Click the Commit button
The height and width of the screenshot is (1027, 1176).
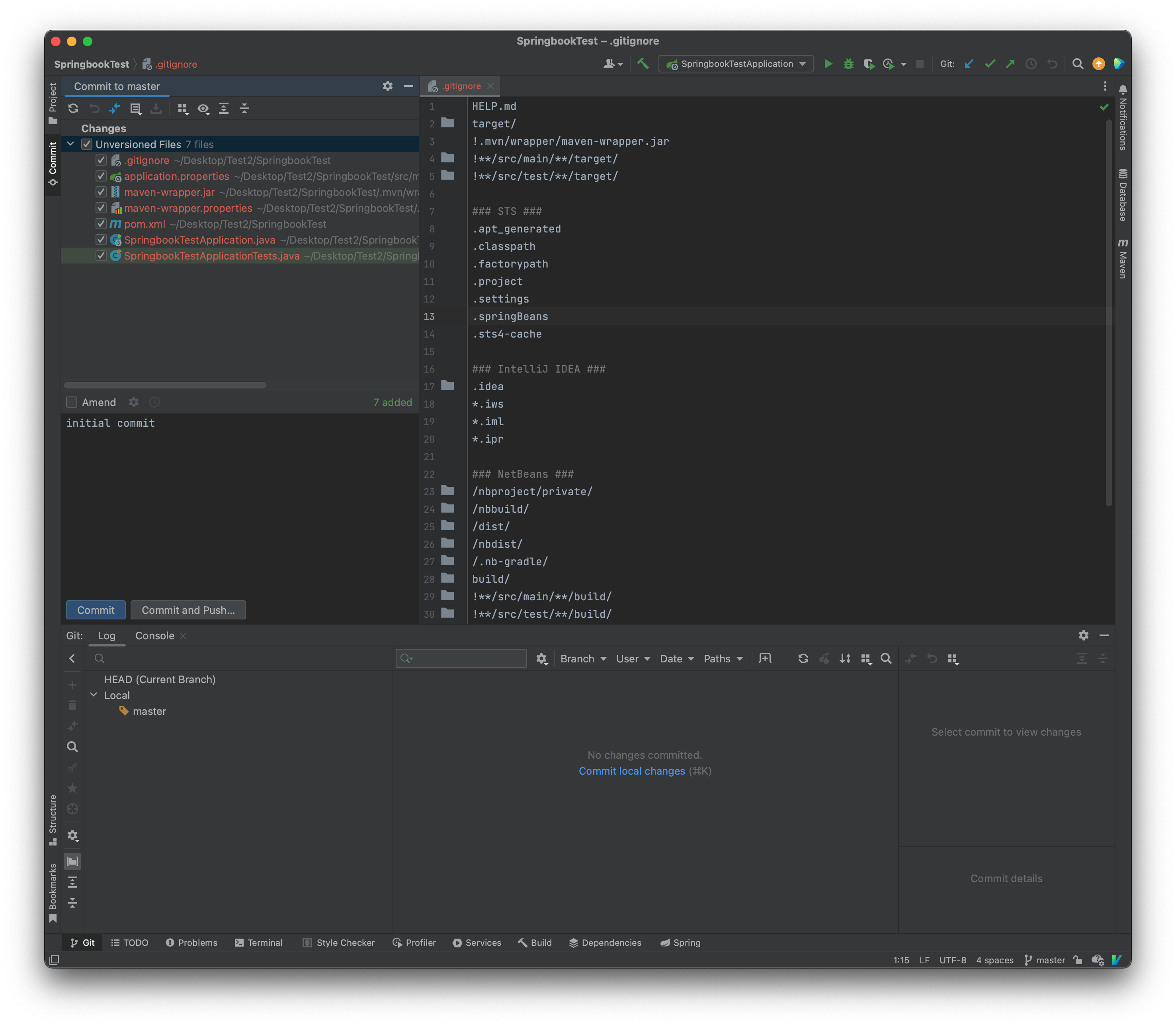(x=96, y=610)
